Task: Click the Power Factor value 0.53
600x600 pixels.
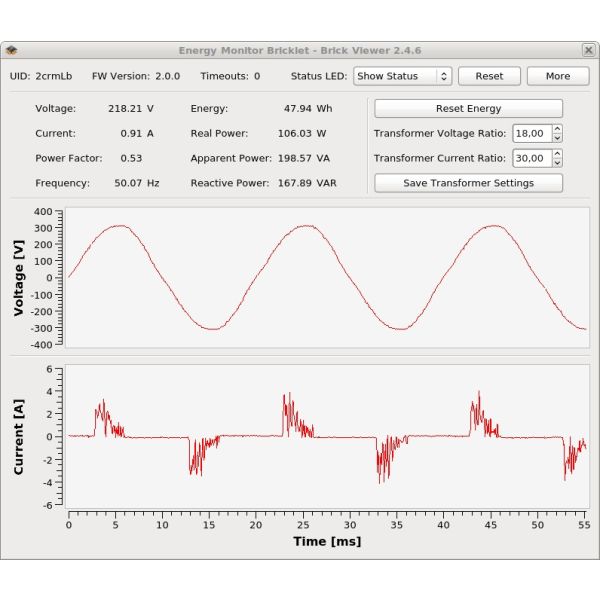Action: point(131,158)
